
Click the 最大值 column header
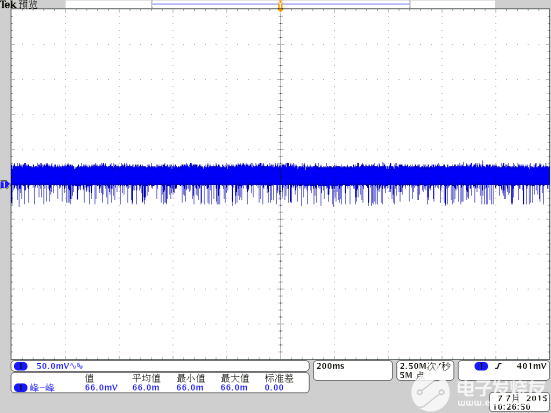pyautogui.click(x=235, y=378)
